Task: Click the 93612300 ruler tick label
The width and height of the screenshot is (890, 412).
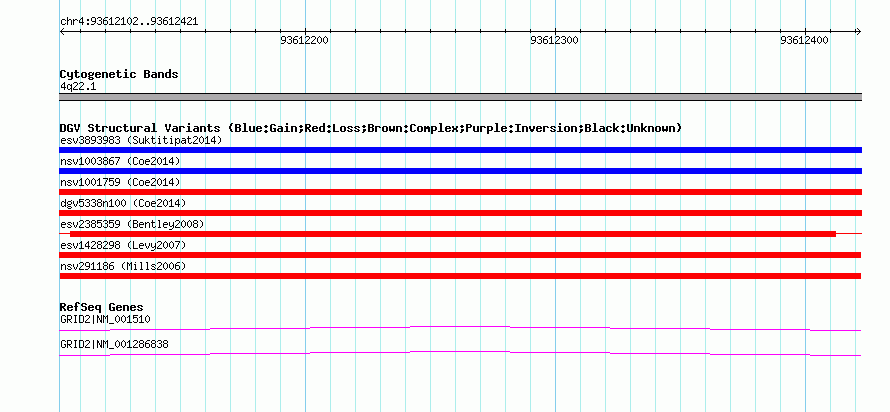Action: click(555, 40)
